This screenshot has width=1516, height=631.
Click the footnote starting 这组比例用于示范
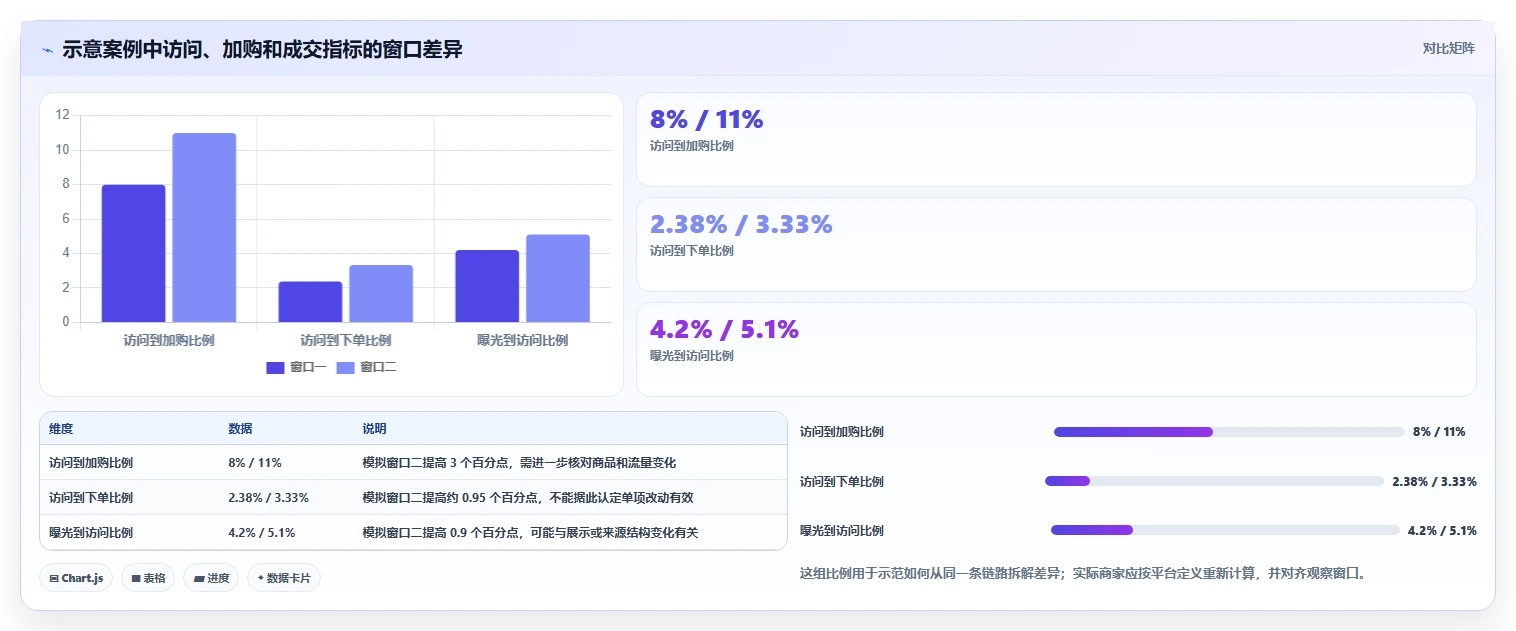point(1083,574)
